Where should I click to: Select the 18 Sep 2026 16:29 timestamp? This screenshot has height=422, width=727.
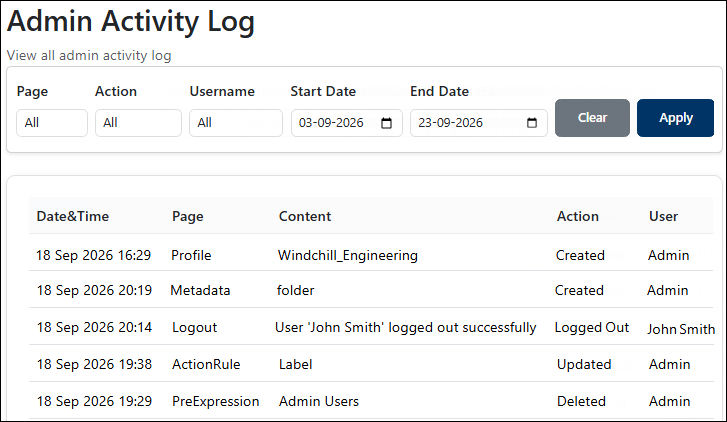tap(94, 255)
